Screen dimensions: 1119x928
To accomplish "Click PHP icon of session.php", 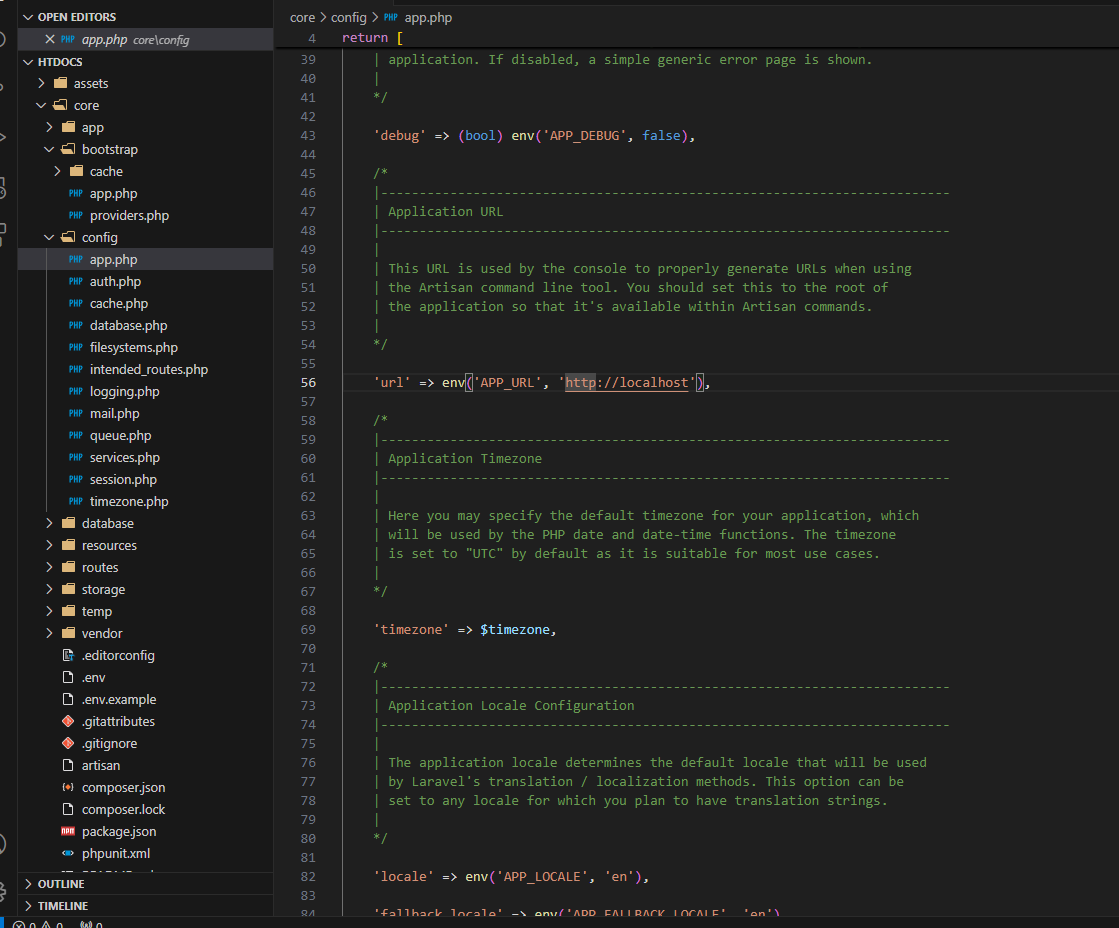I will 76,480.
